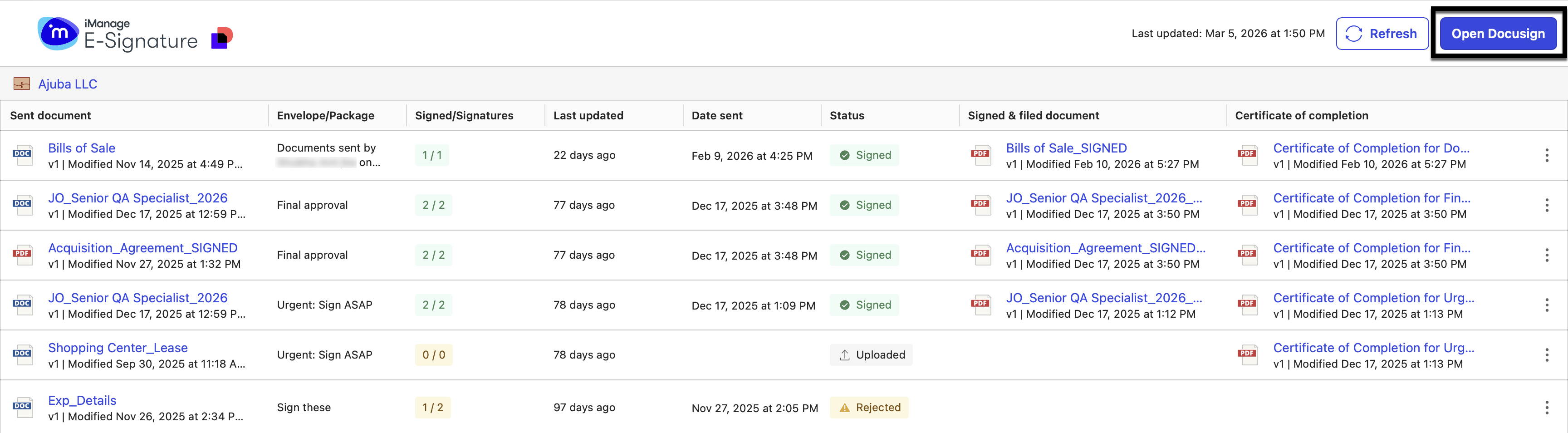
Task: Click the '22 days ago' last updated cell
Action: [584, 155]
